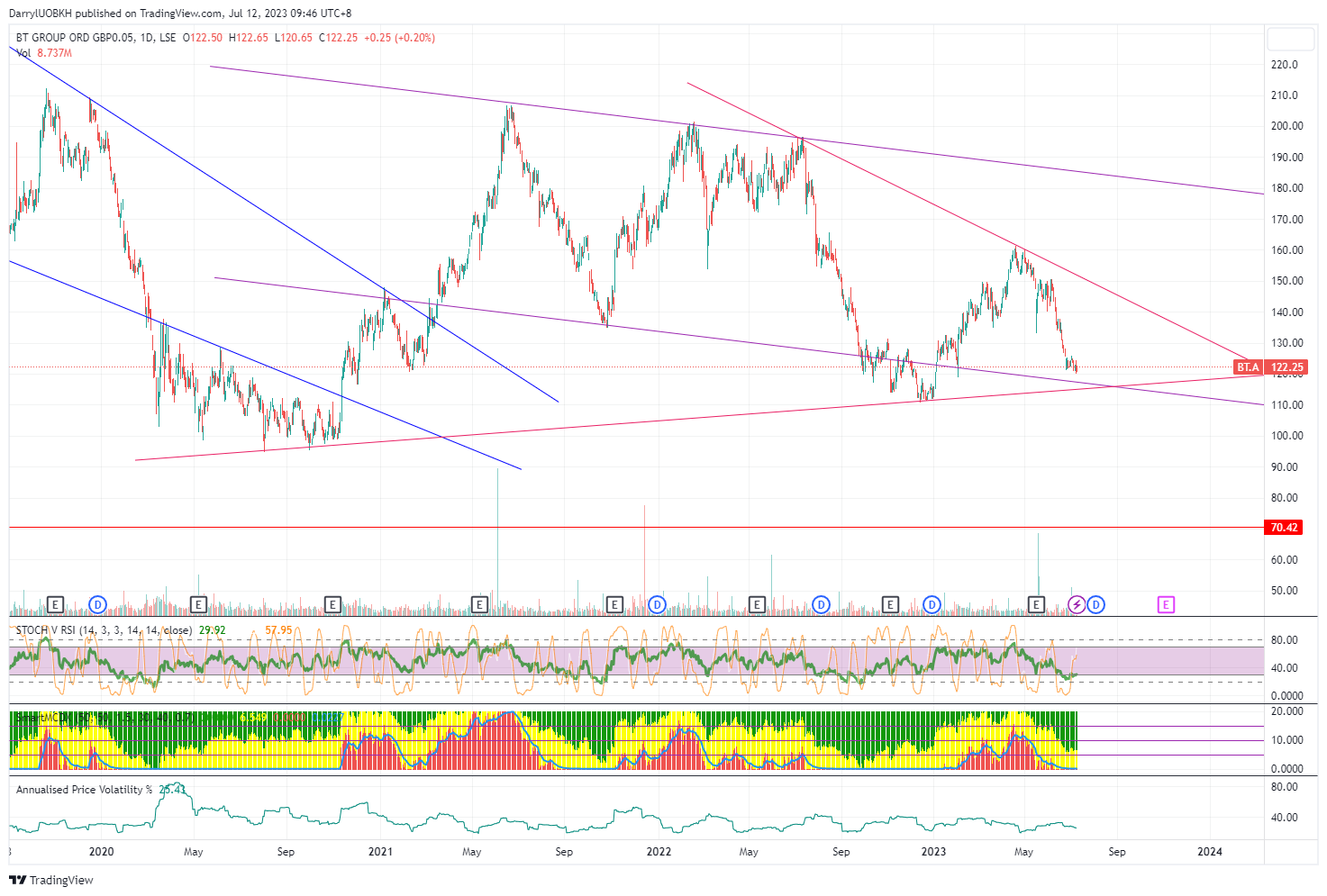1327x896 pixels.
Task: Open the earnings E marker near May 2020
Action: [x=199, y=604]
